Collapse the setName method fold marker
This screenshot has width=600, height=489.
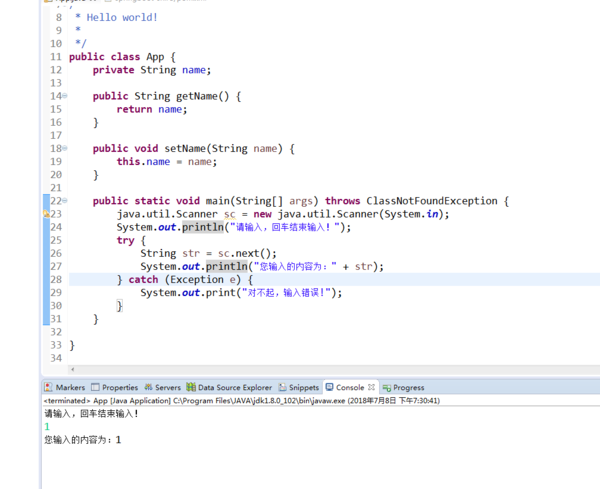coord(65,148)
